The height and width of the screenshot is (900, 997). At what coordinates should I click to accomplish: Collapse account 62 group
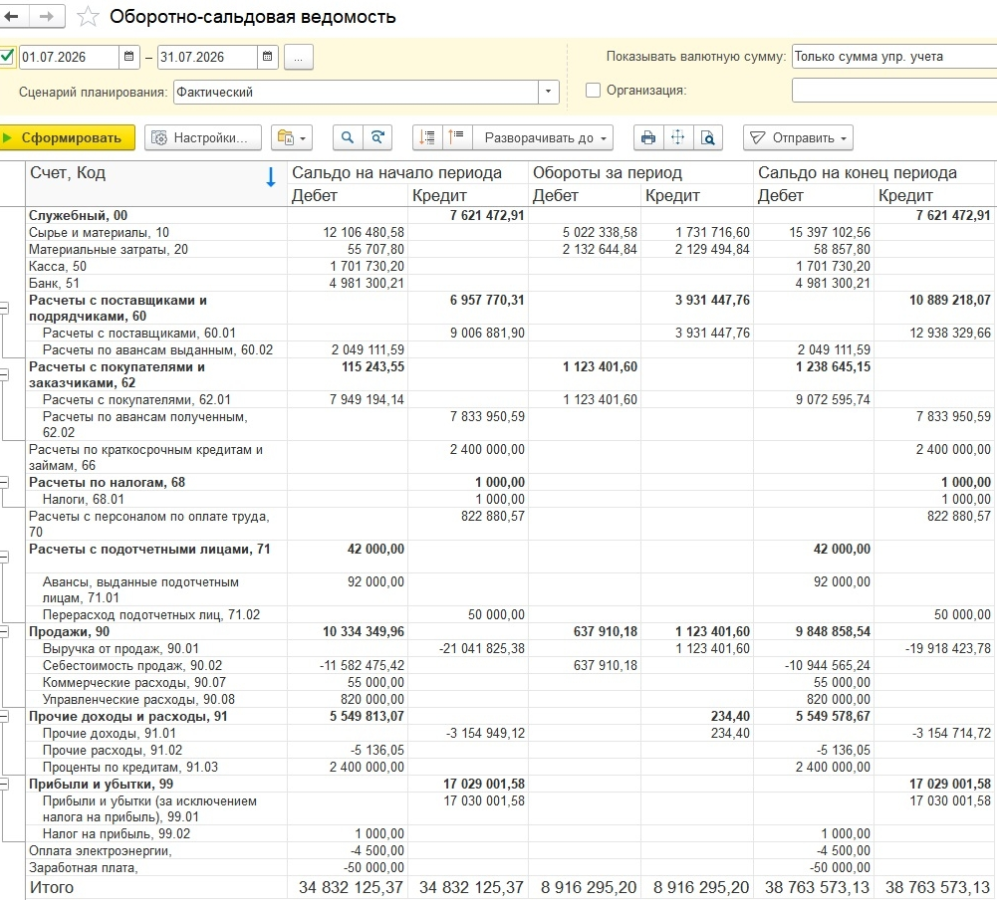[x=4, y=375]
